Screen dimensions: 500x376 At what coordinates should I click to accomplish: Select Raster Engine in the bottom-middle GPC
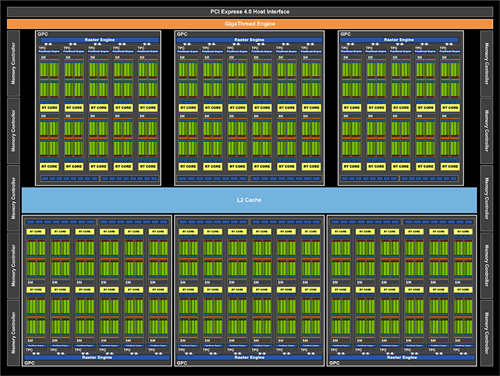click(x=249, y=357)
